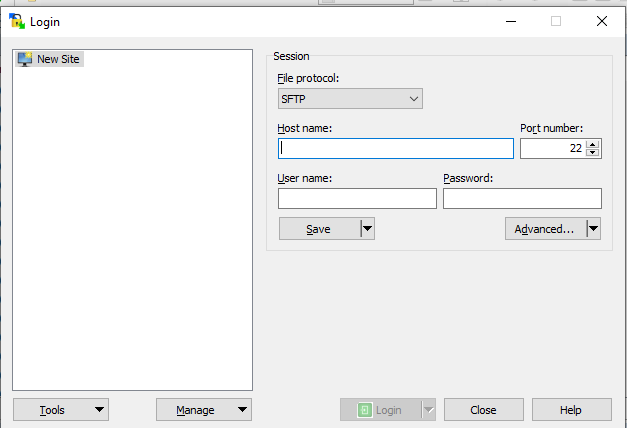This screenshot has width=627, height=428.
Task: Increase port number with up arrow
Action: 593,144
